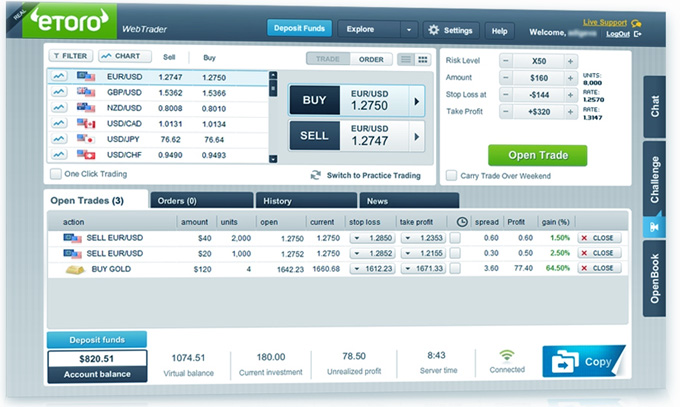Click the clock icon in trades header
The image size is (680, 407).
462,221
